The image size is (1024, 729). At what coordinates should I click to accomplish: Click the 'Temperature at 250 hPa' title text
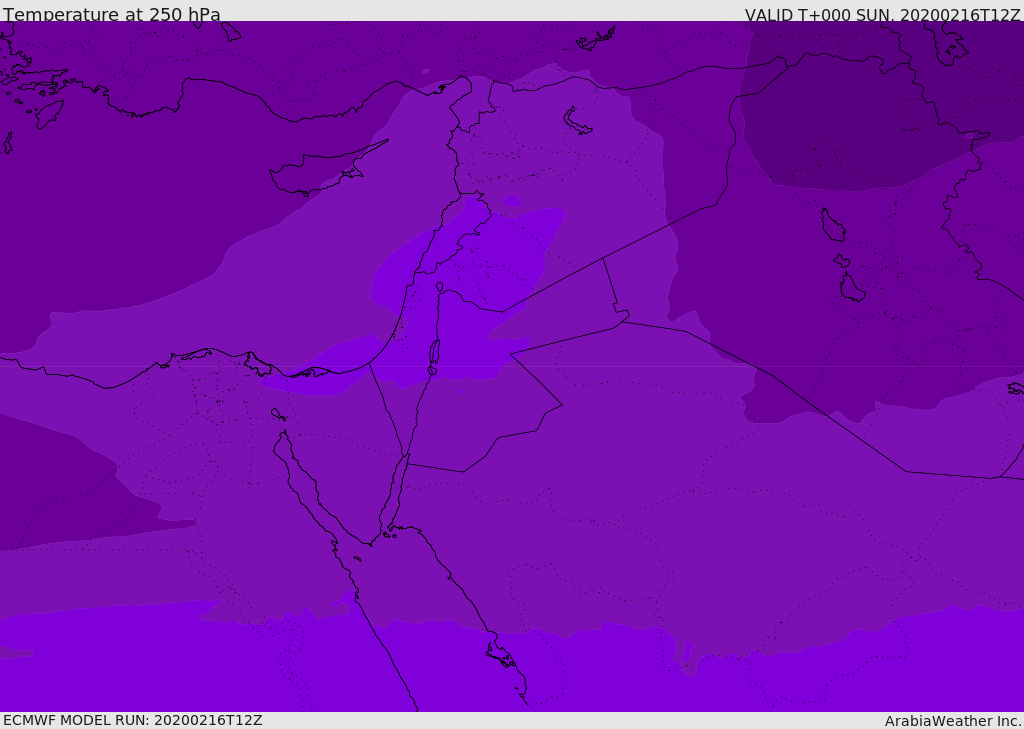[x=112, y=14]
